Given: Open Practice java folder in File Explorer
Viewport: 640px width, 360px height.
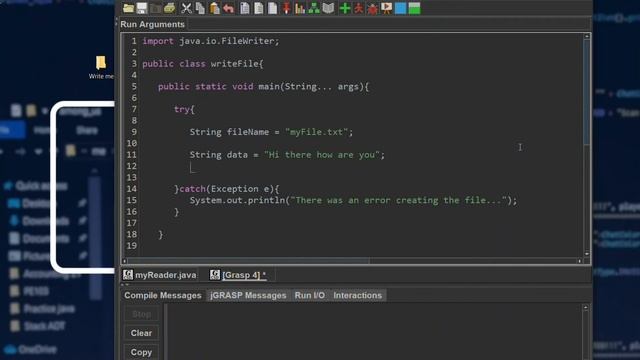Looking at the screenshot, I should pyautogui.click(x=43, y=309).
